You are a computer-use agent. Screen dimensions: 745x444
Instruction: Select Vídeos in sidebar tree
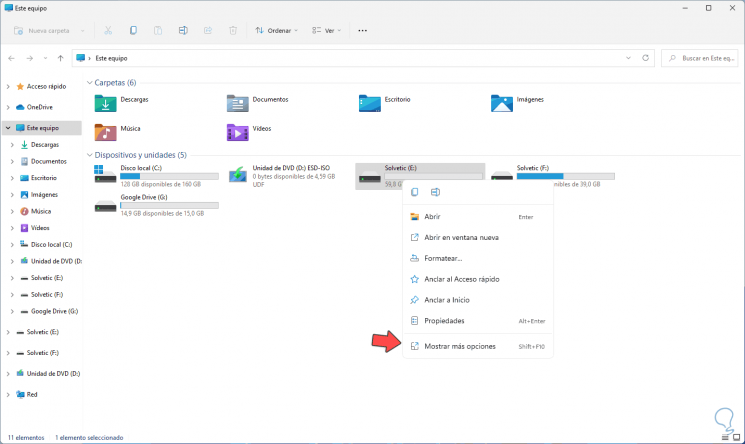click(x=40, y=228)
